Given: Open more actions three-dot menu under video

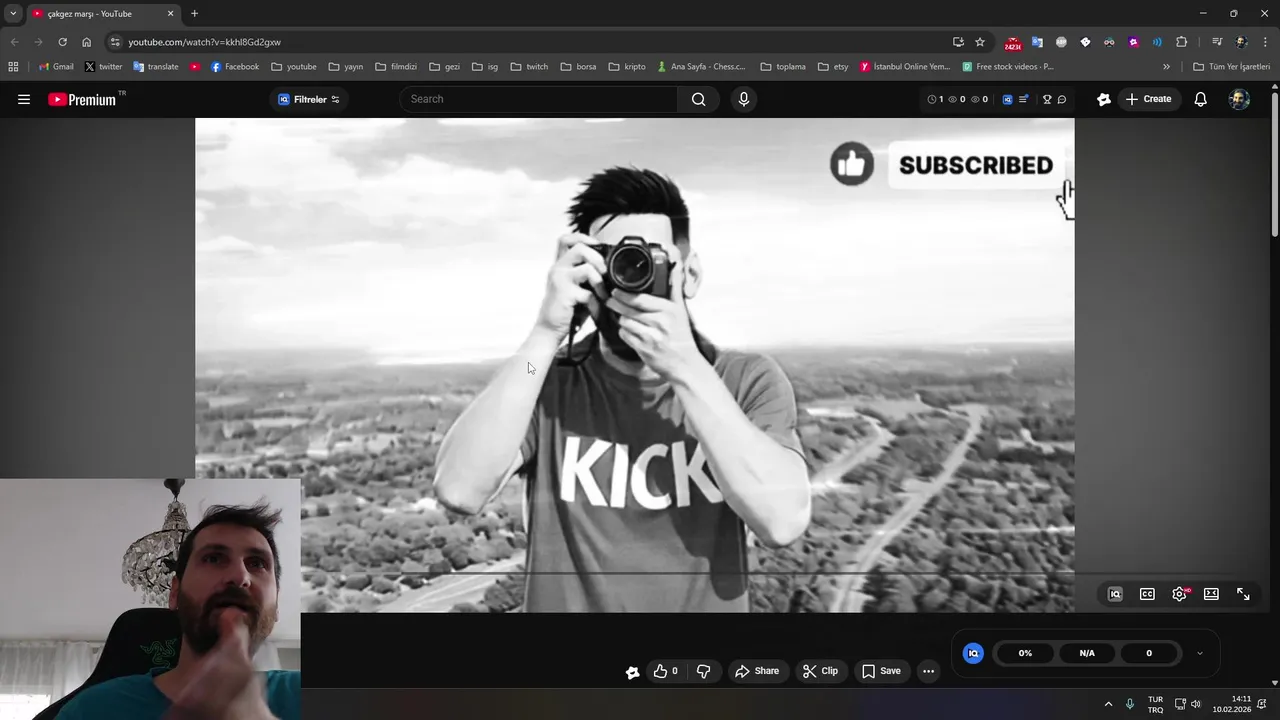Looking at the screenshot, I should point(928,671).
